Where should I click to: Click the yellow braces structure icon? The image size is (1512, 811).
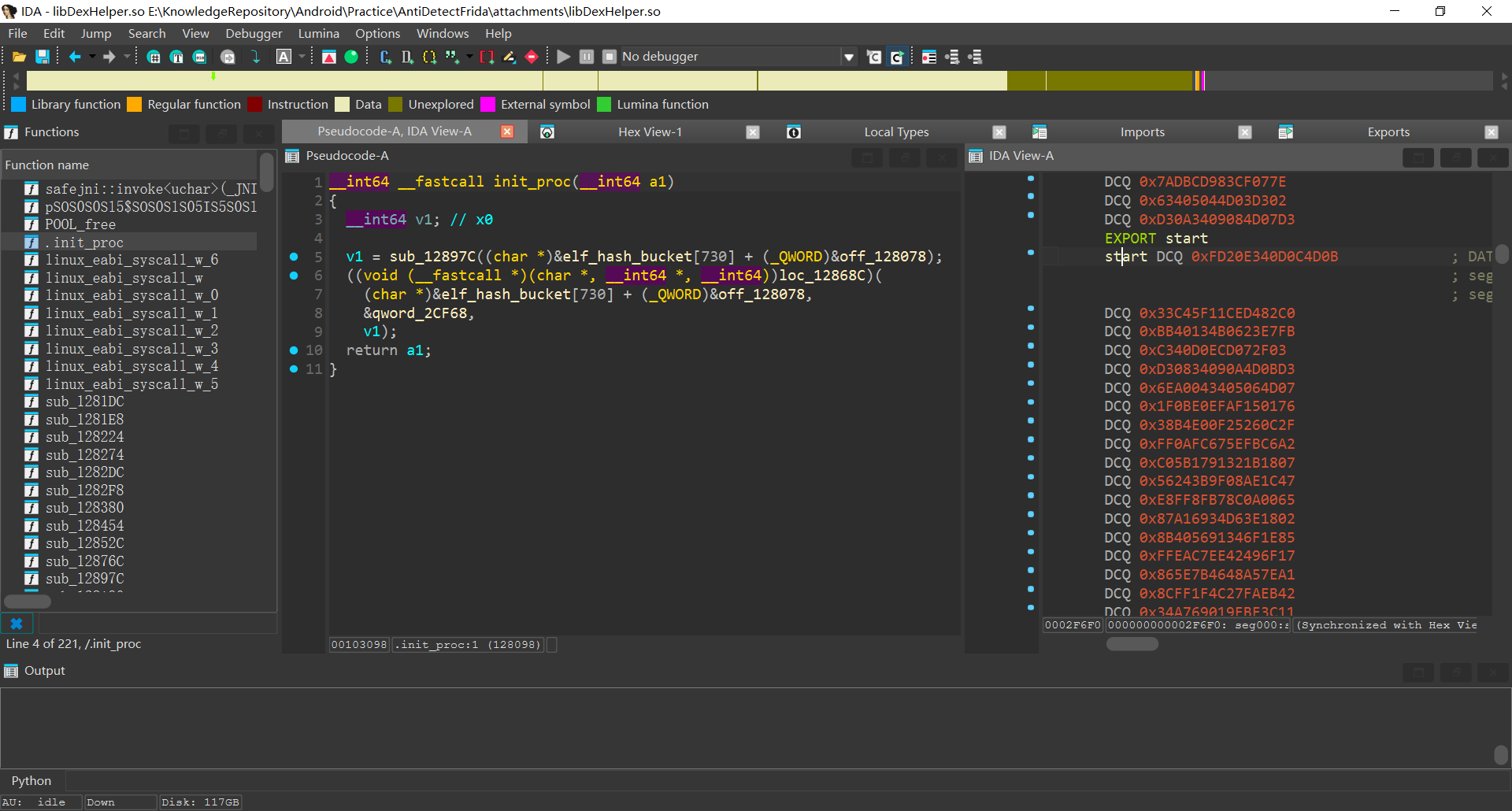coord(429,57)
